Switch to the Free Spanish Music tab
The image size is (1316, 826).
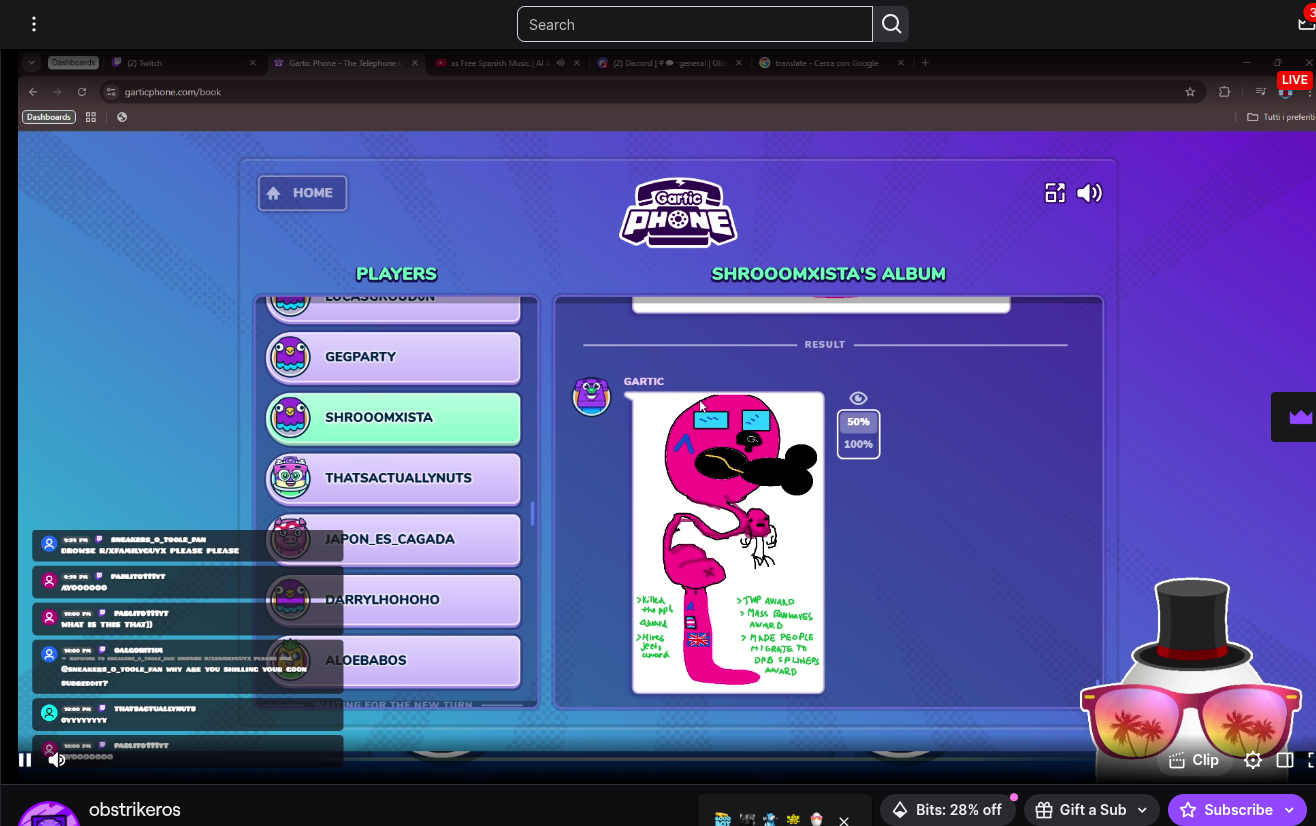tap(509, 63)
